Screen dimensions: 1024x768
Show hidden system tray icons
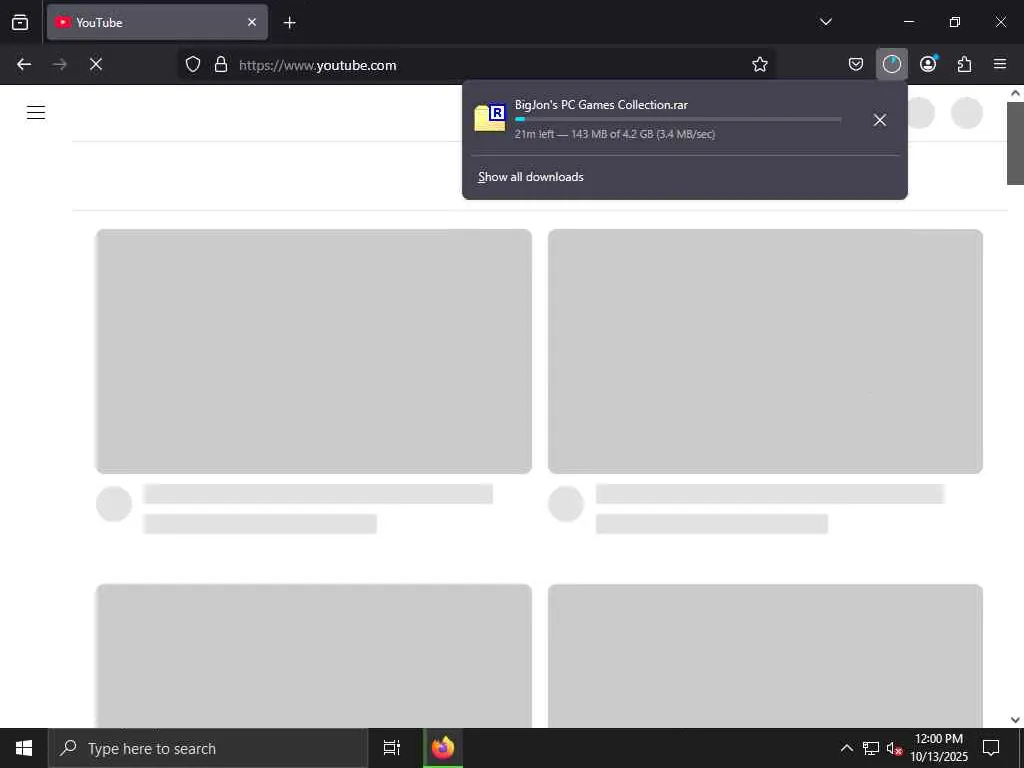coord(846,748)
